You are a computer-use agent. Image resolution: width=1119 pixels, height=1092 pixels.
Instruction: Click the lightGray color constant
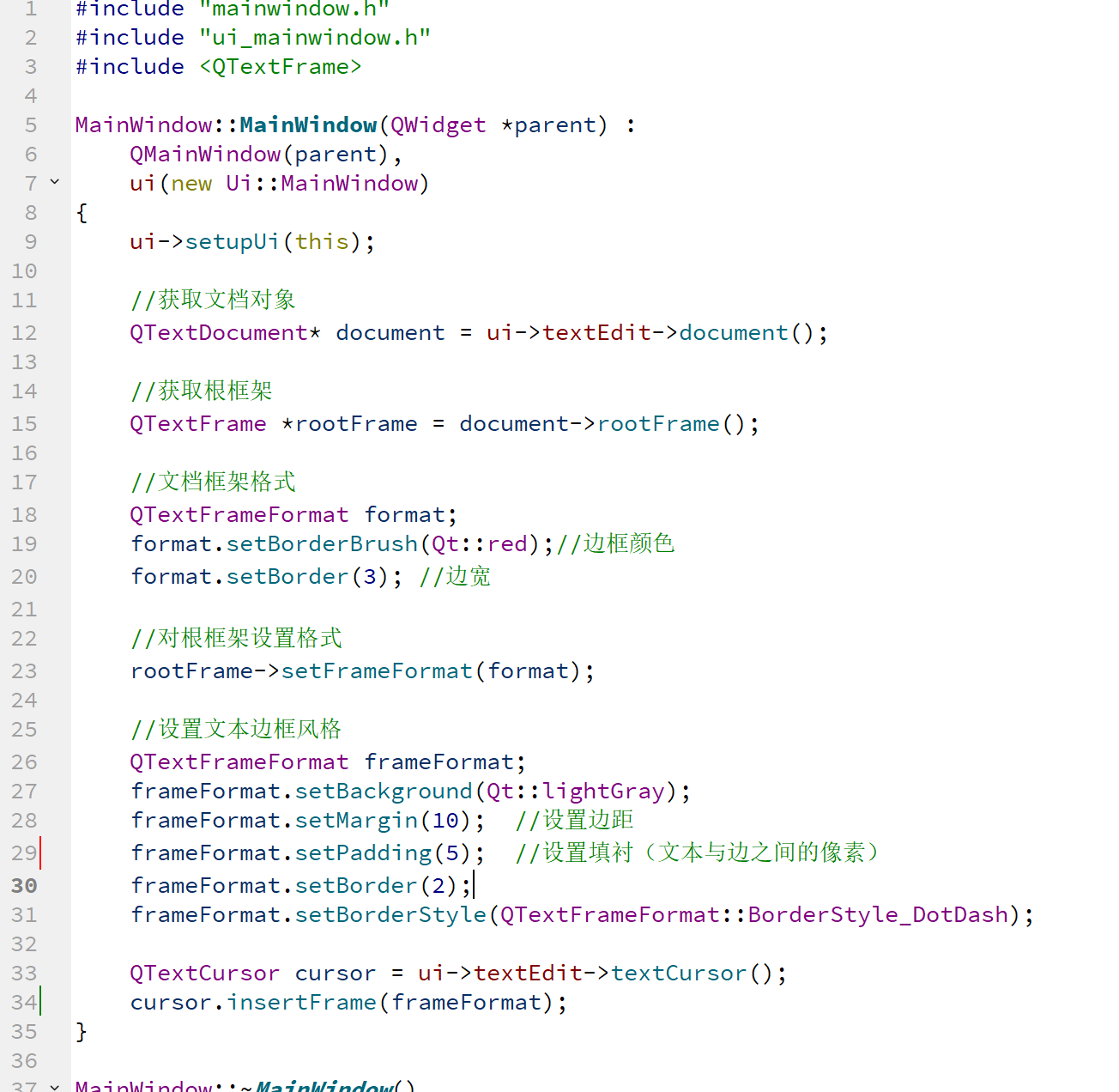click(x=603, y=792)
